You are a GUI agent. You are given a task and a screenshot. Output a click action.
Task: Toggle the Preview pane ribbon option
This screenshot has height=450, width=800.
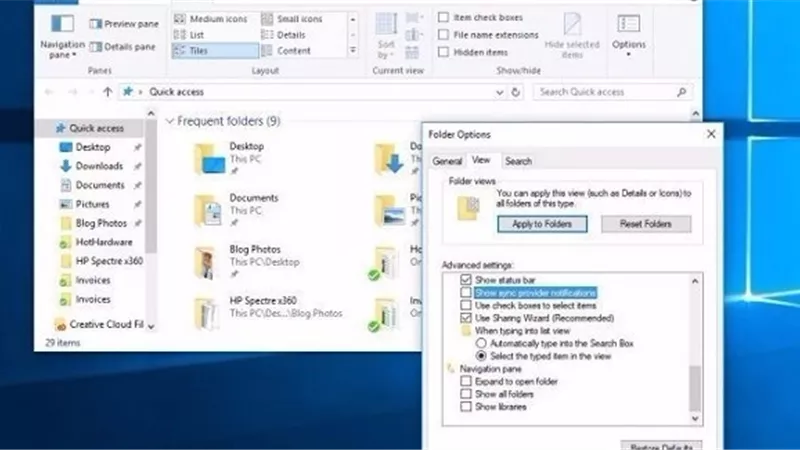click(124, 24)
